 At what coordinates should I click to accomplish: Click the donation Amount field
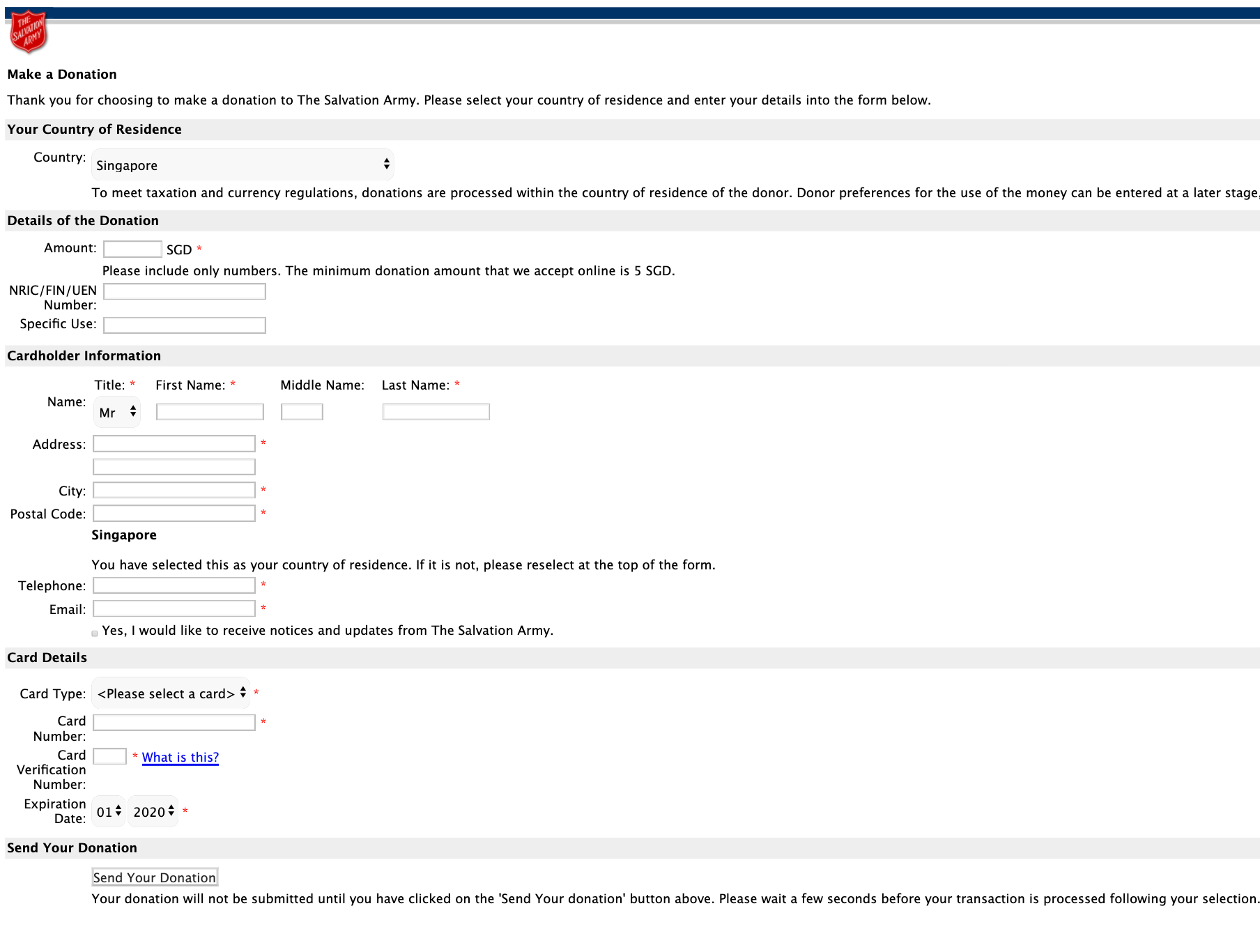(x=132, y=249)
